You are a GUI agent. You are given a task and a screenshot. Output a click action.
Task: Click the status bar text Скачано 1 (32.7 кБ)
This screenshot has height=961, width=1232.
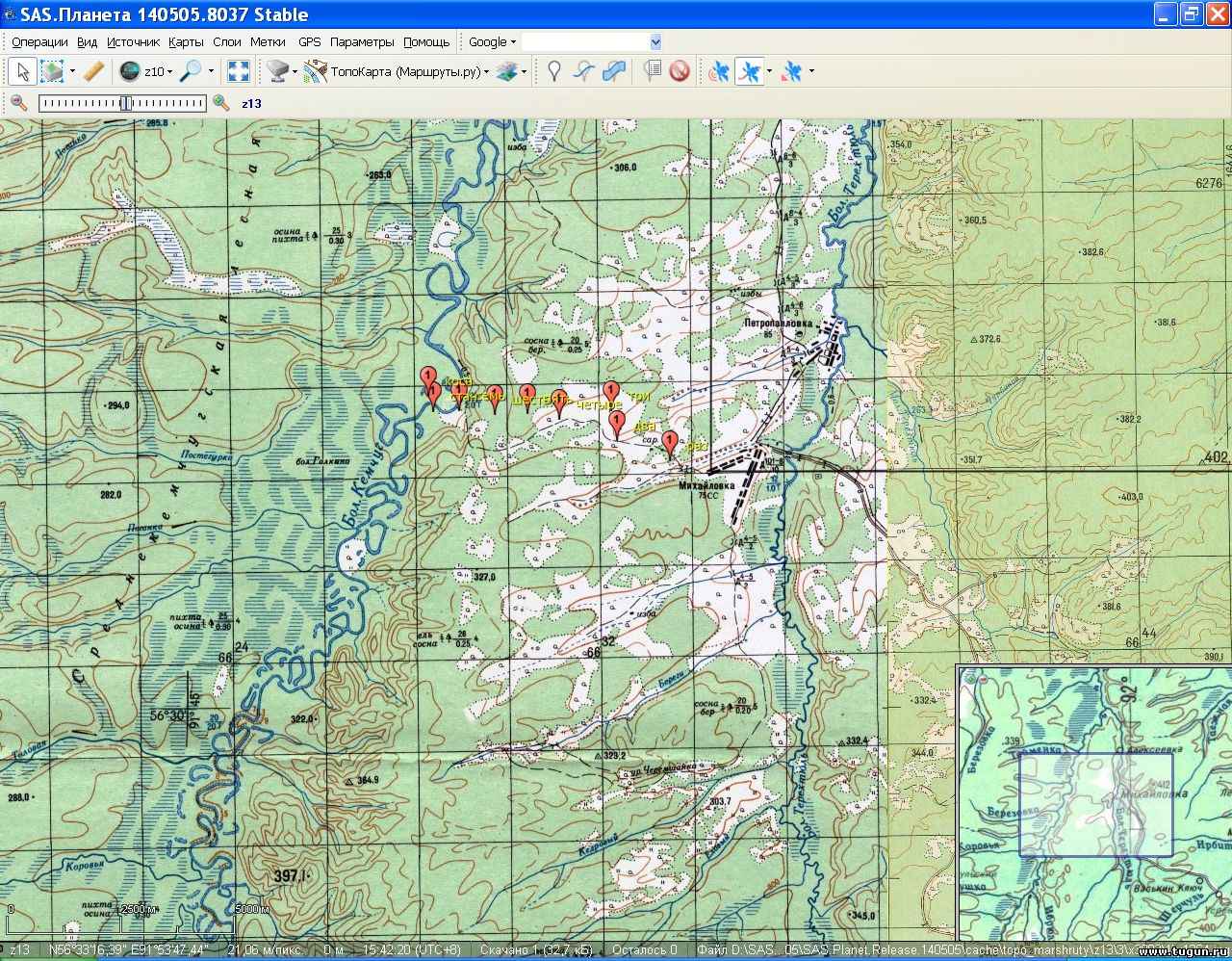tap(535, 950)
